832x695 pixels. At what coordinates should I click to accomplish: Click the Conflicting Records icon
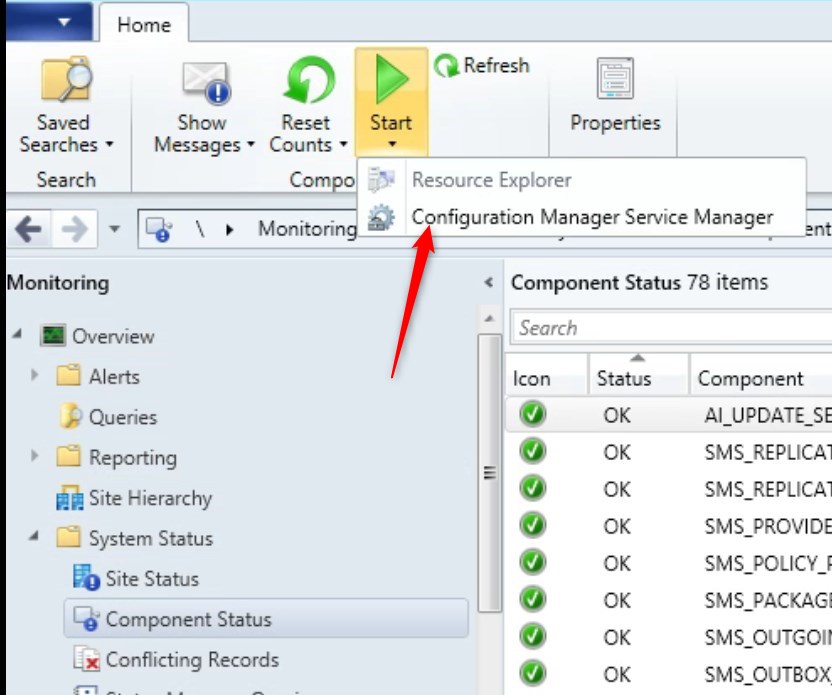[x=86, y=658]
